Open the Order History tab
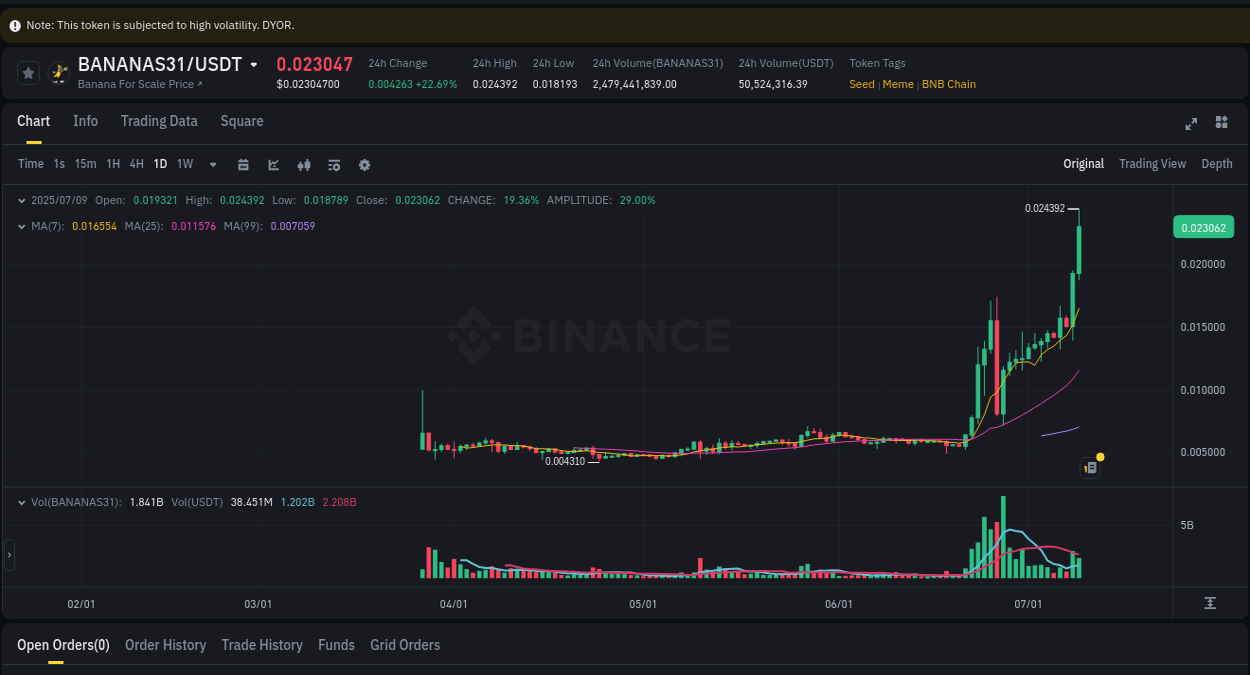The width and height of the screenshot is (1250, 675). (165, 645)
